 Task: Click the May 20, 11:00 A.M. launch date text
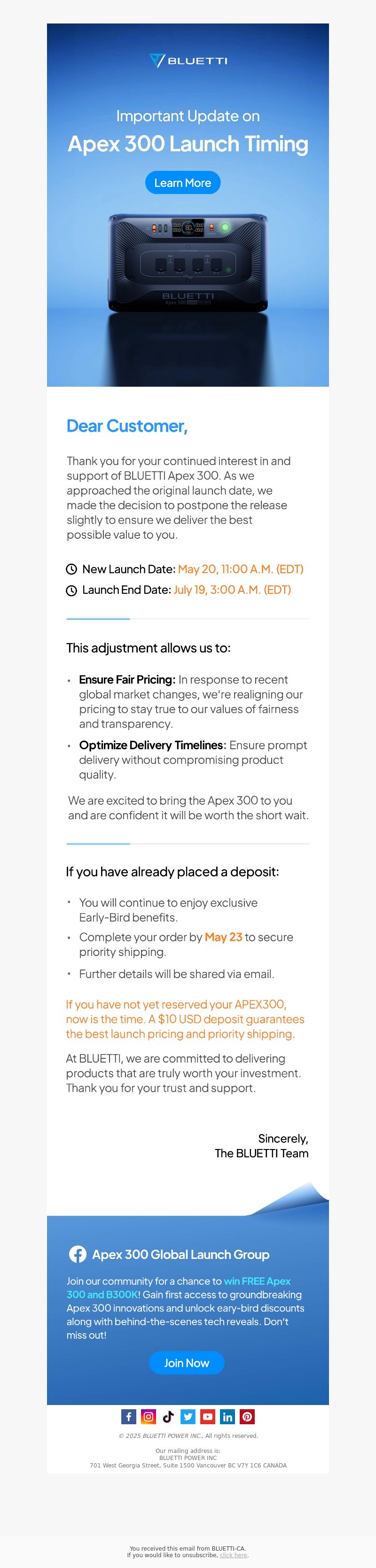coord(241,569)
